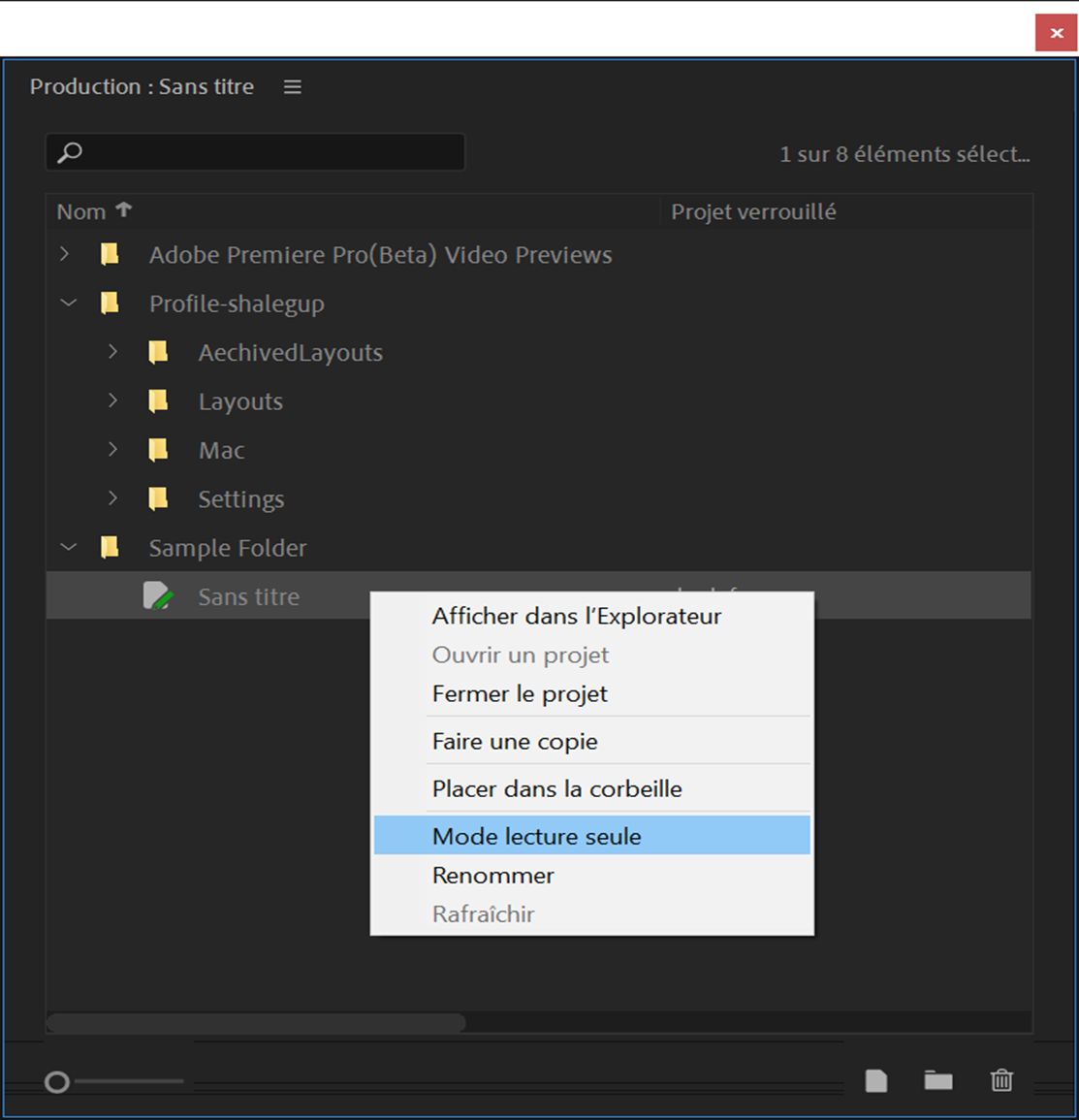
Task: Click the Sample Folder yellow folder icon
Action: click(110, 547)
